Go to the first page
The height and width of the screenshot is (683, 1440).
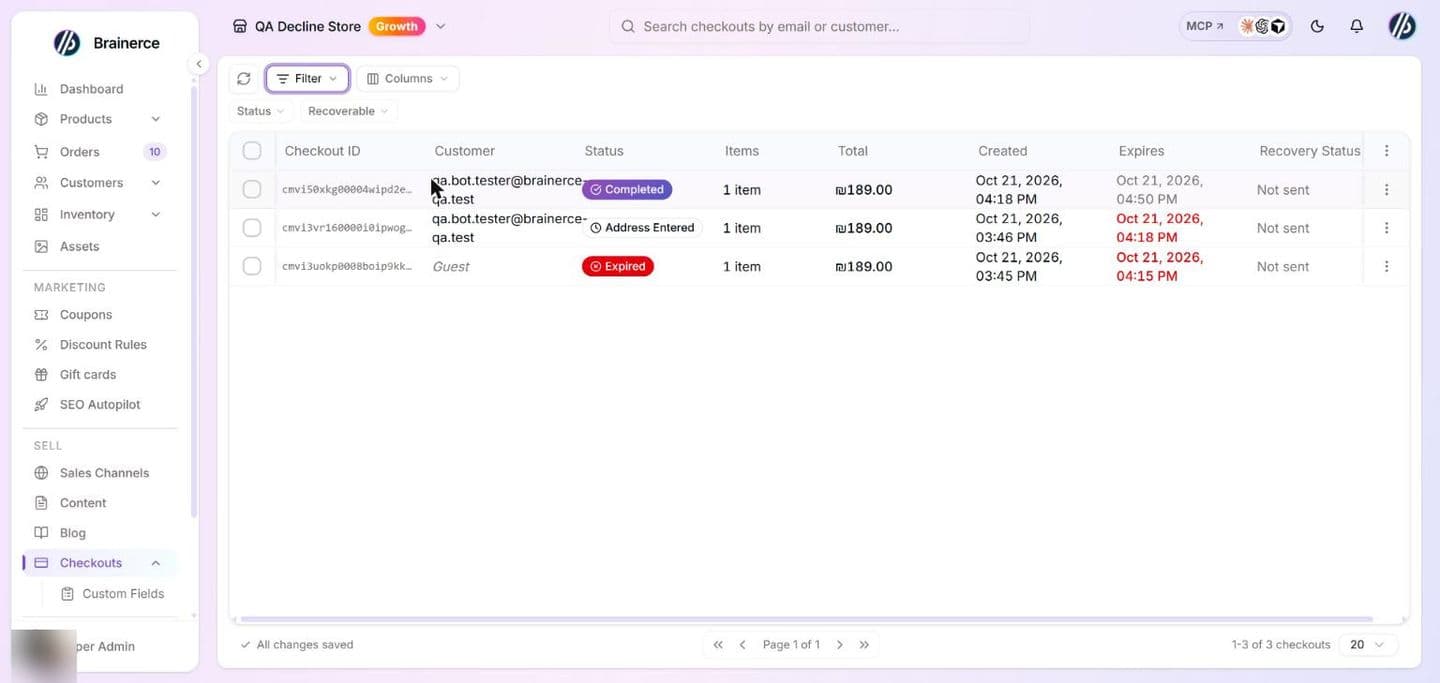(718, 645)
